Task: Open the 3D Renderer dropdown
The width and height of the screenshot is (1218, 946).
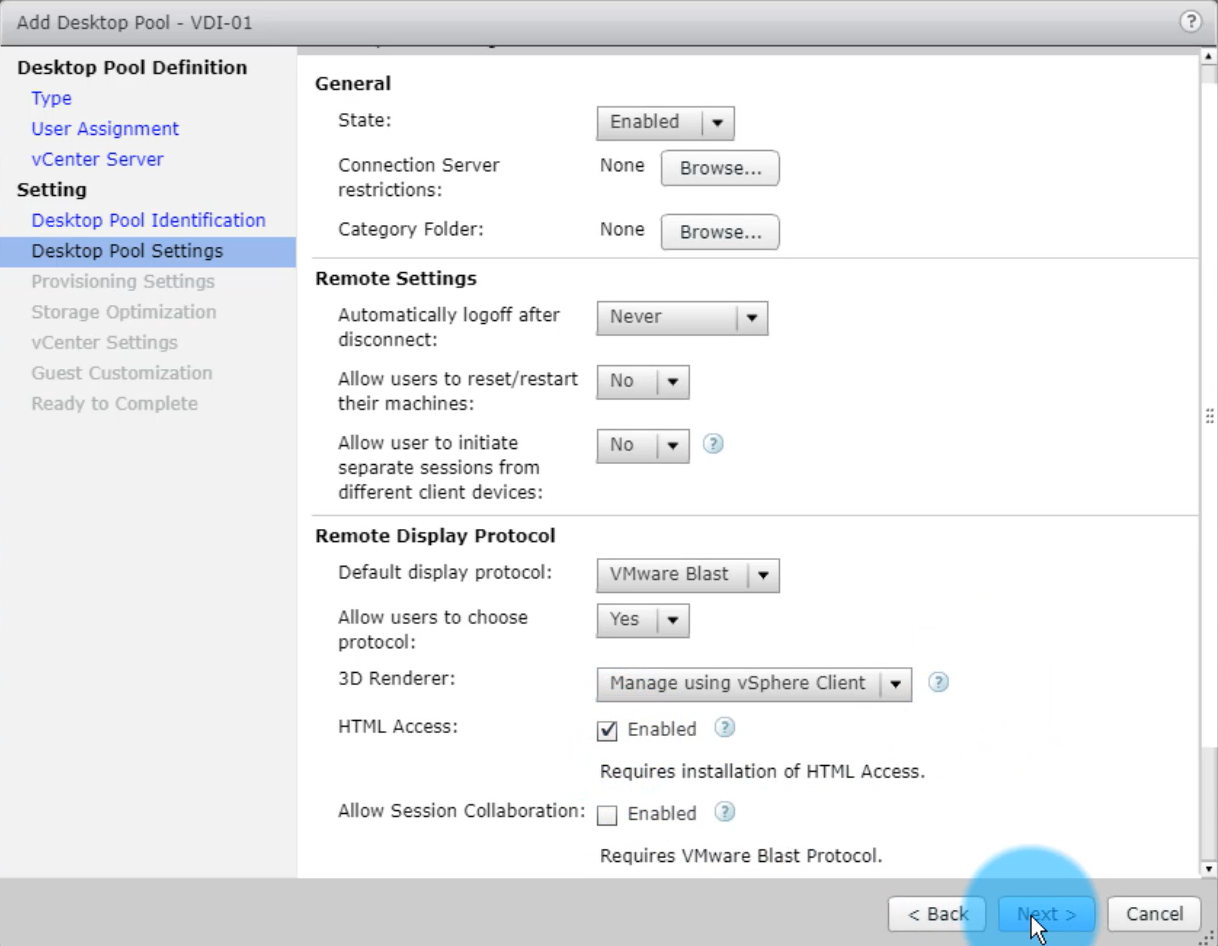Action: coord(754,684)
